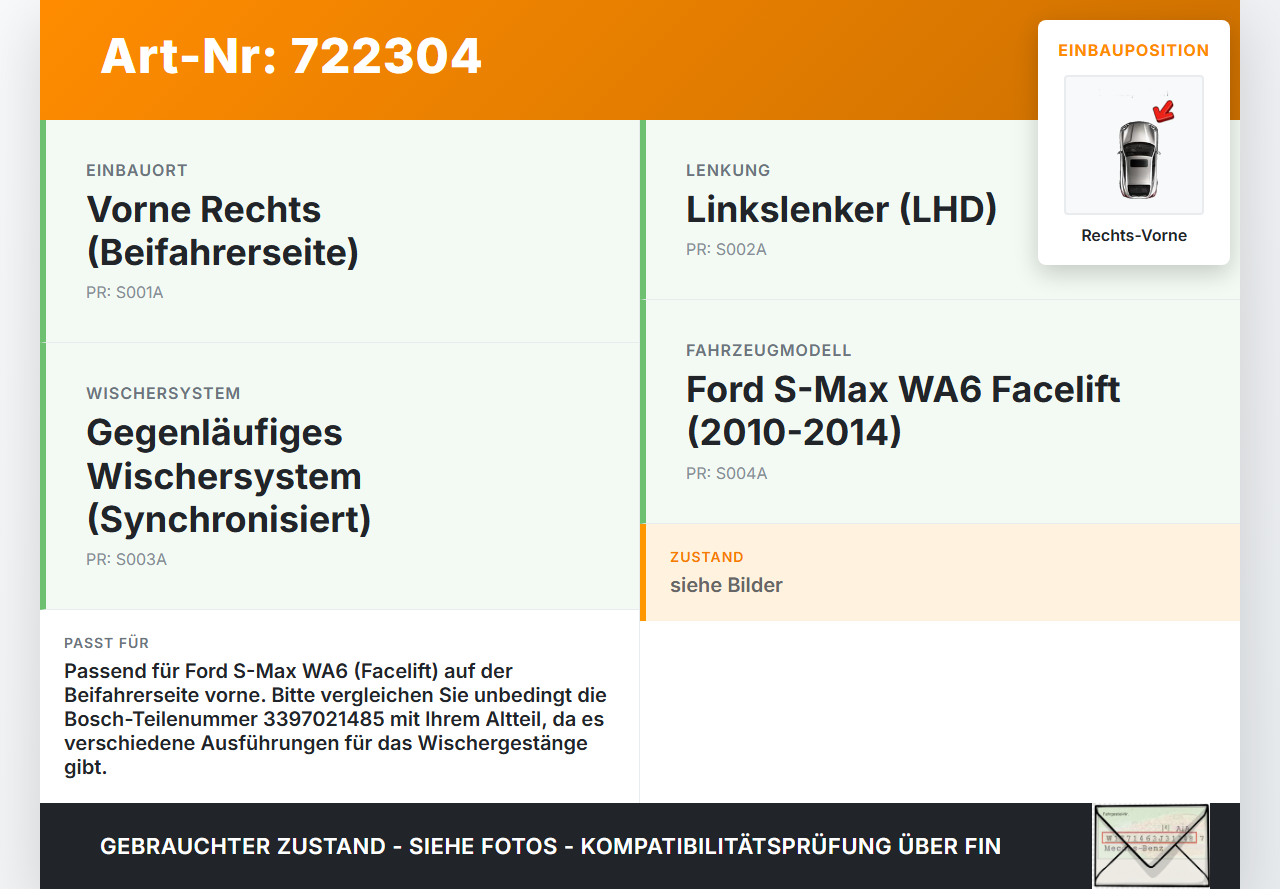Click the FAHRZEUGMODELL label
Screen dimensions: 1280x889
(769, 351)
